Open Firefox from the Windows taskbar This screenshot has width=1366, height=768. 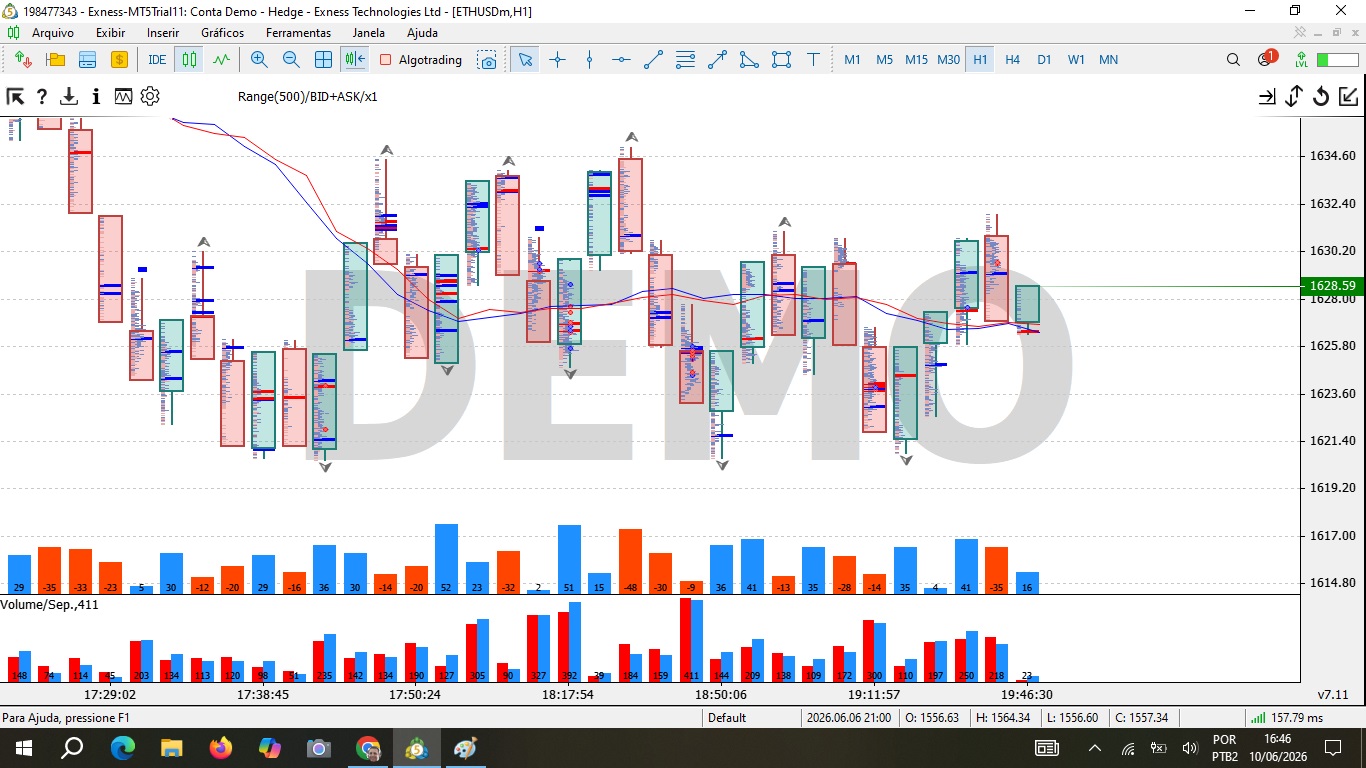point(220,747)
